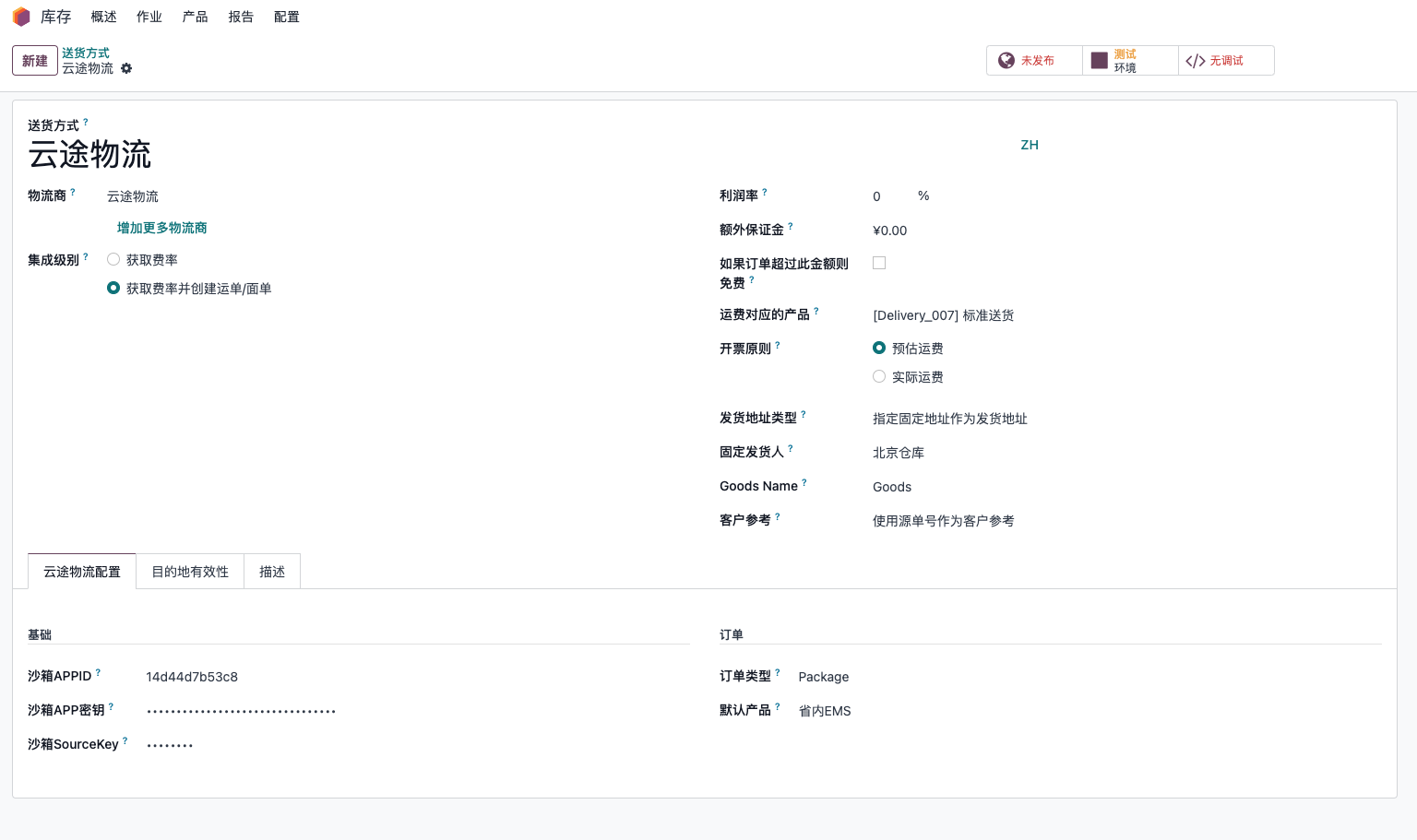Click help mark next to 送货方式 label
Screen dimensions: 1417x840
coord(86,122)
